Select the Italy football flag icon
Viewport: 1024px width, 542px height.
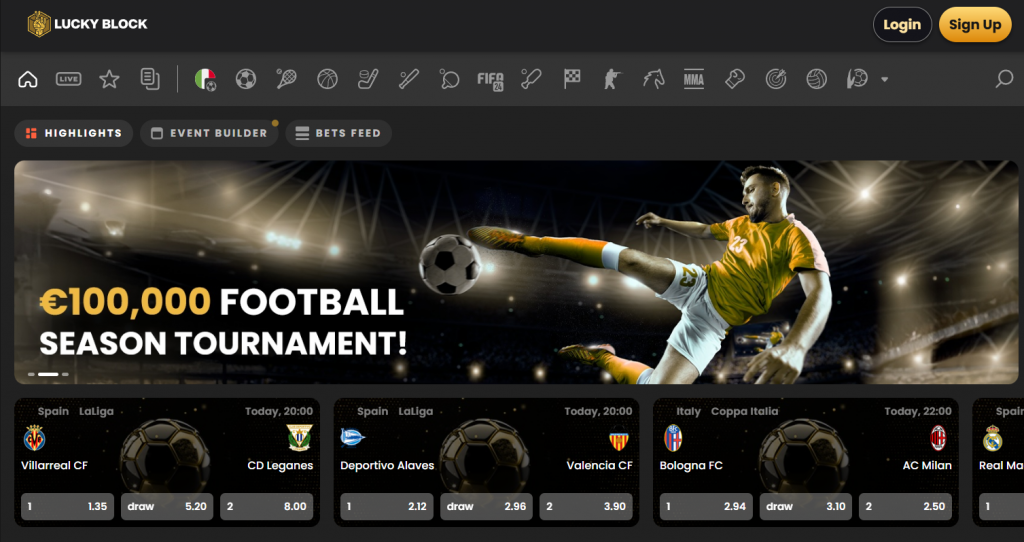(x=205, y=80)
